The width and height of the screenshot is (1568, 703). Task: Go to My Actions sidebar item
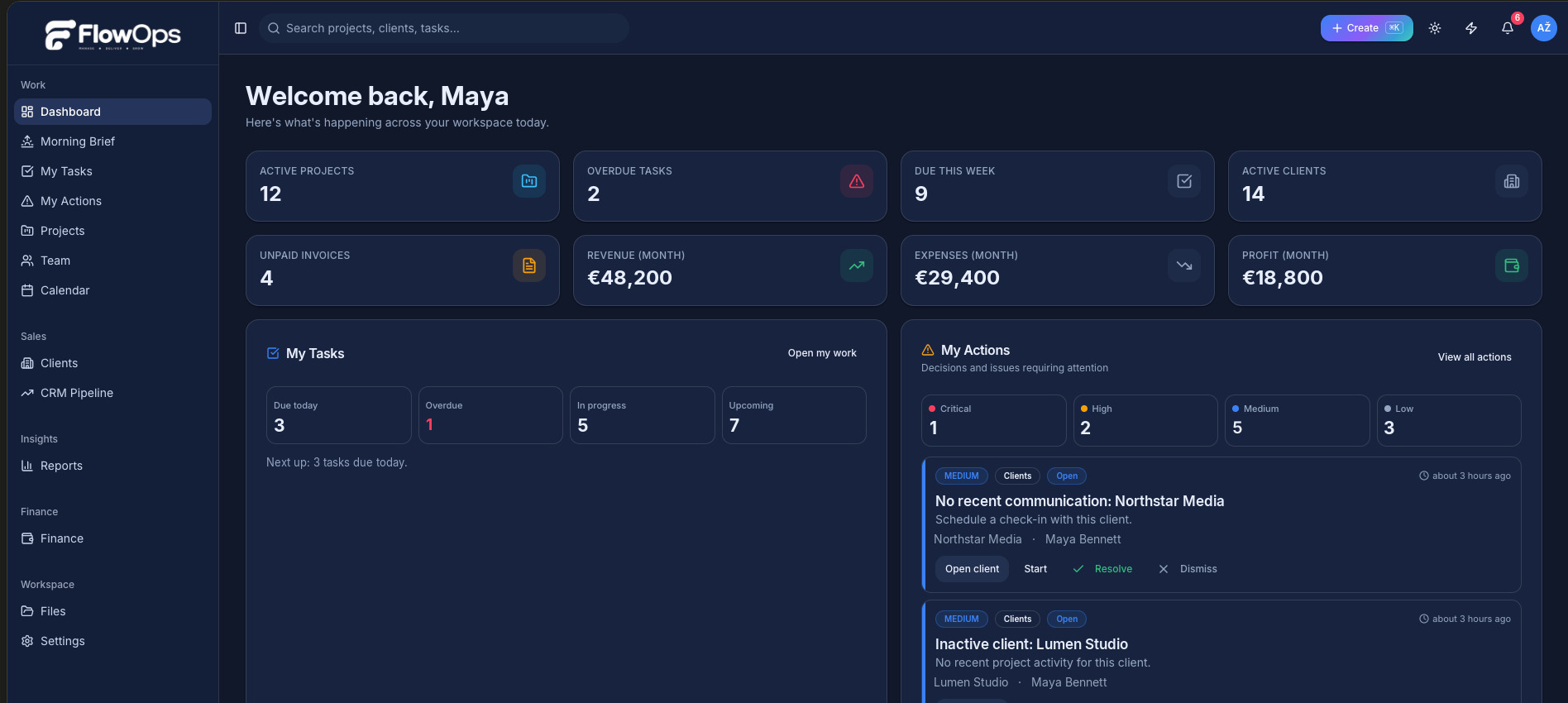[x=112, y=201]
